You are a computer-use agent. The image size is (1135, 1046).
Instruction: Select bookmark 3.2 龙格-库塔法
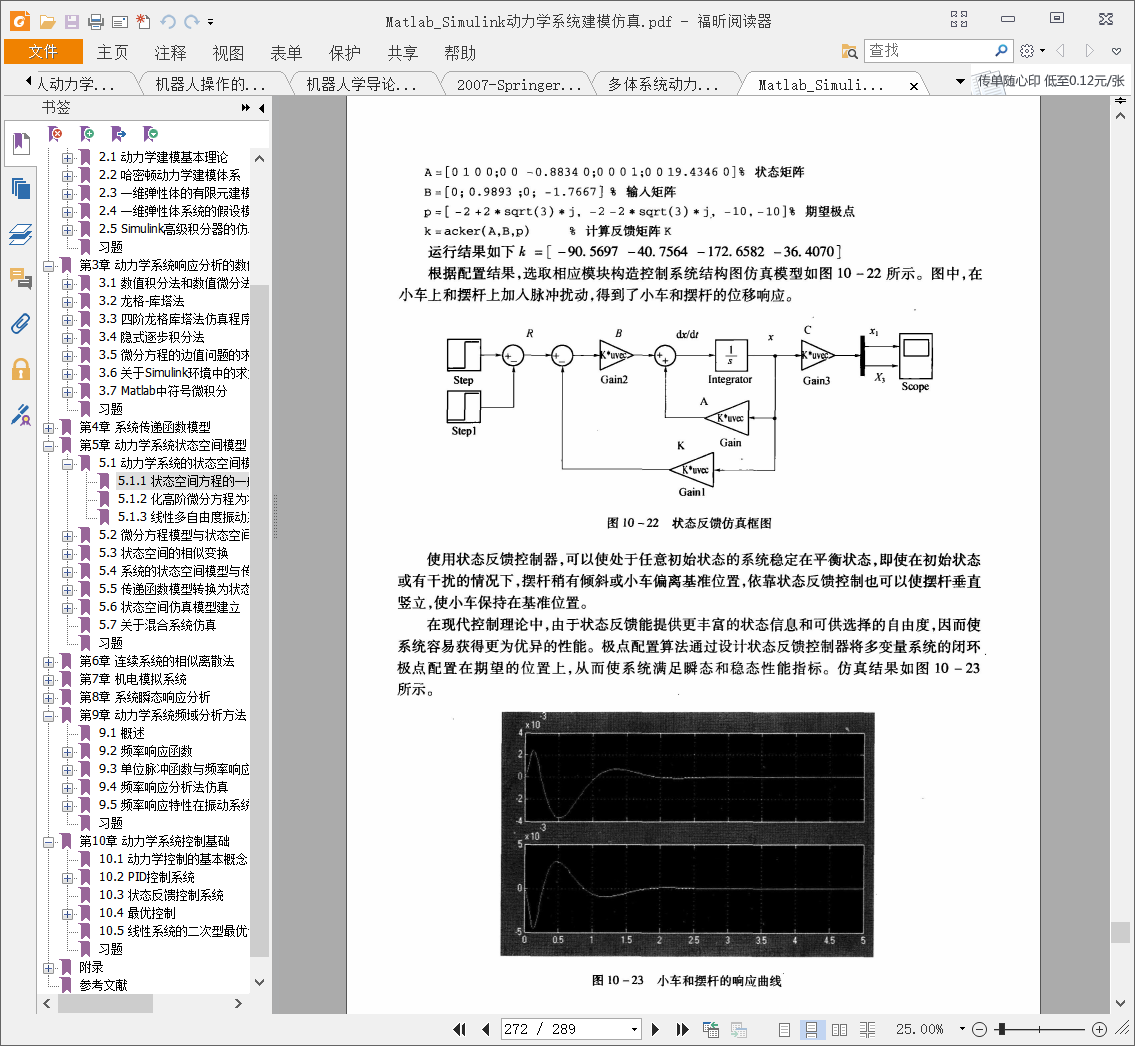point(142,301)
